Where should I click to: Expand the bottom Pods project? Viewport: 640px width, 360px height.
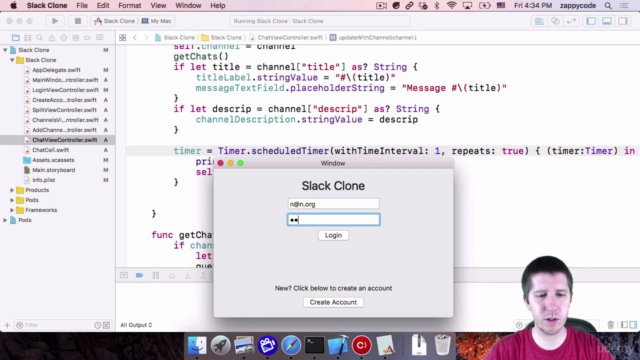coord(5,220)
